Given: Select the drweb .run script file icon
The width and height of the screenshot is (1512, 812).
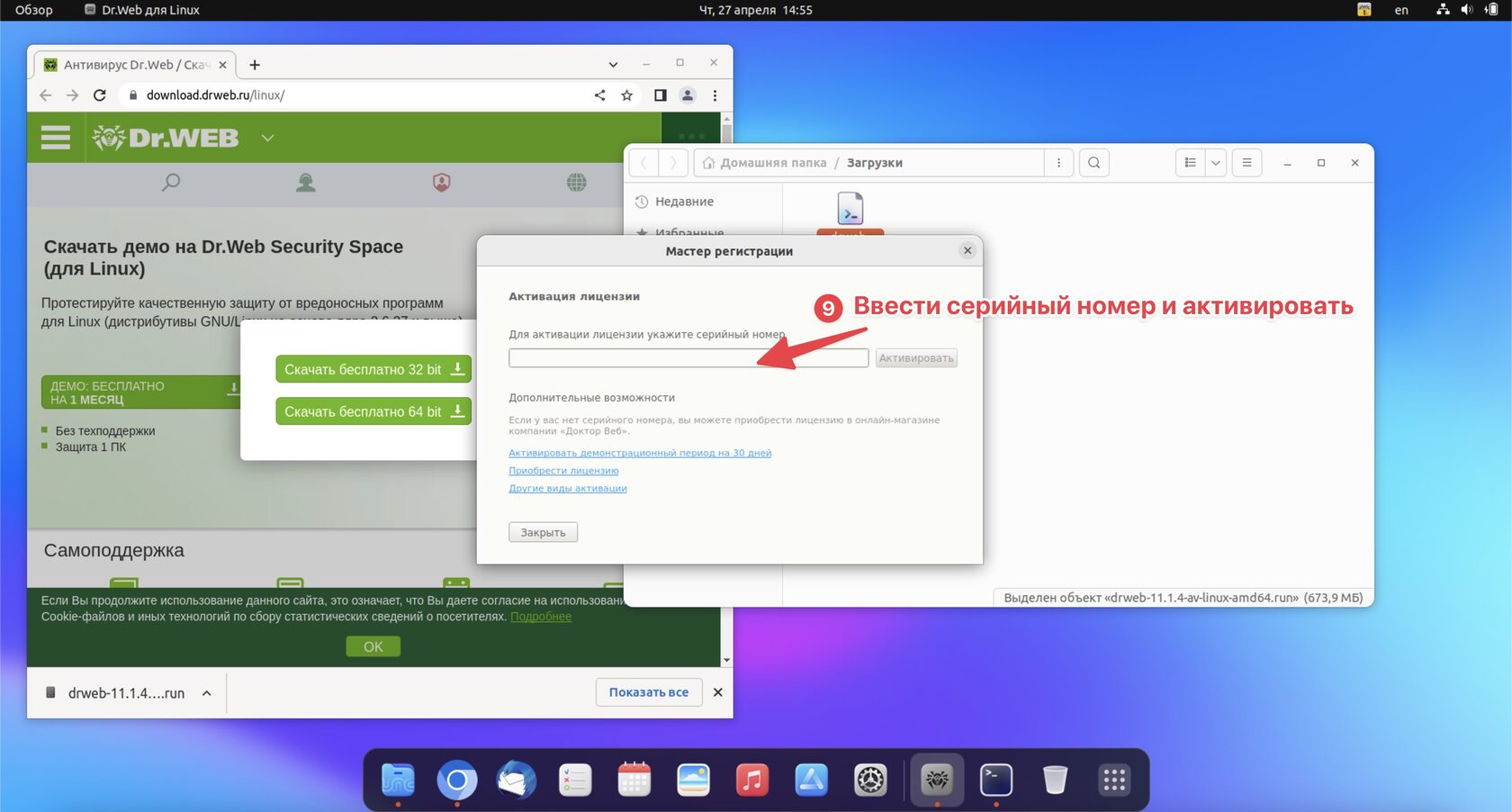Looking at the screenshot, I should (x=850, y=209).
